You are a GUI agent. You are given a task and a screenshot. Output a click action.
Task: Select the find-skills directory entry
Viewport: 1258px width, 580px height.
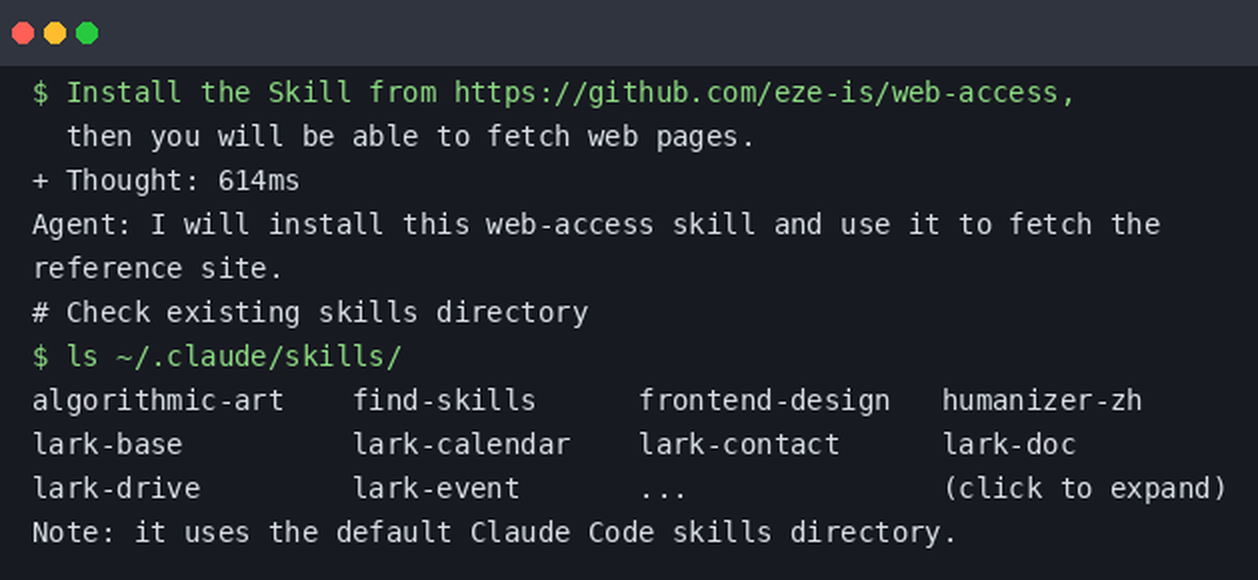tap(444, 401)
